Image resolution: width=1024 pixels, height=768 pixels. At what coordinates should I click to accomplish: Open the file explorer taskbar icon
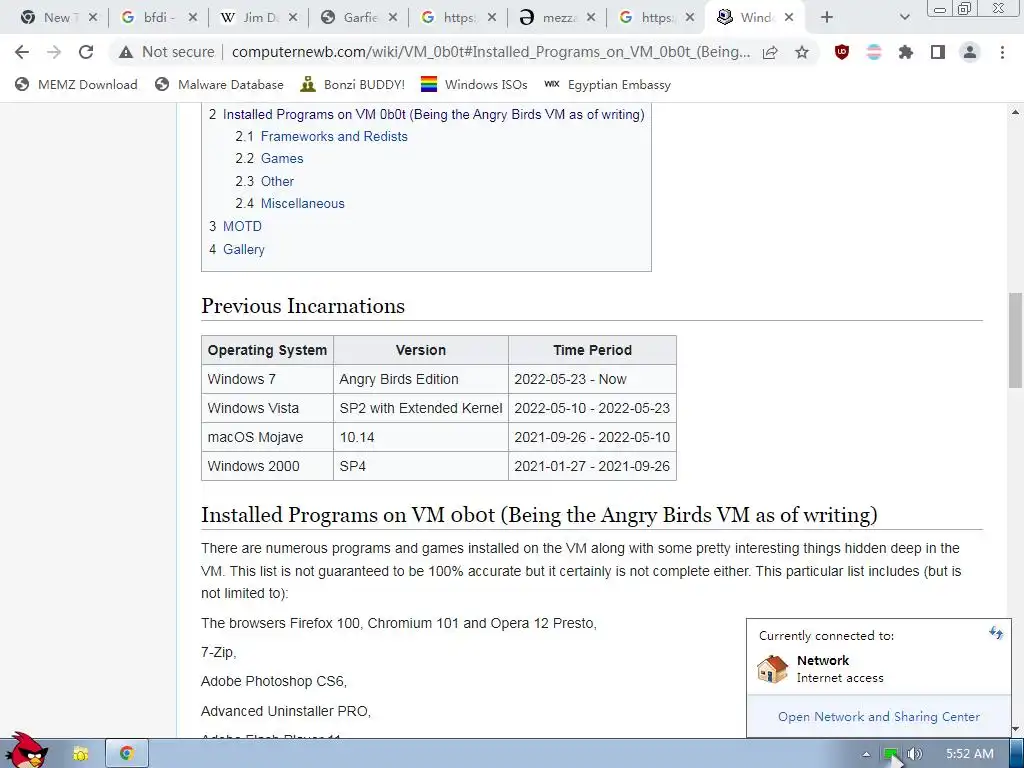point(80,754)
